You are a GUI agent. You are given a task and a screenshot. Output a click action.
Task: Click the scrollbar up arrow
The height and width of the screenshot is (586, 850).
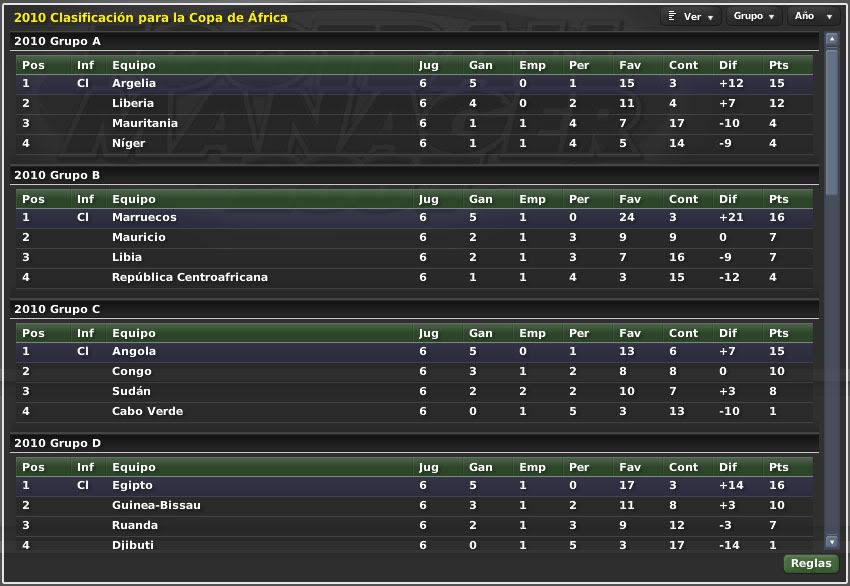click(831, 40)
